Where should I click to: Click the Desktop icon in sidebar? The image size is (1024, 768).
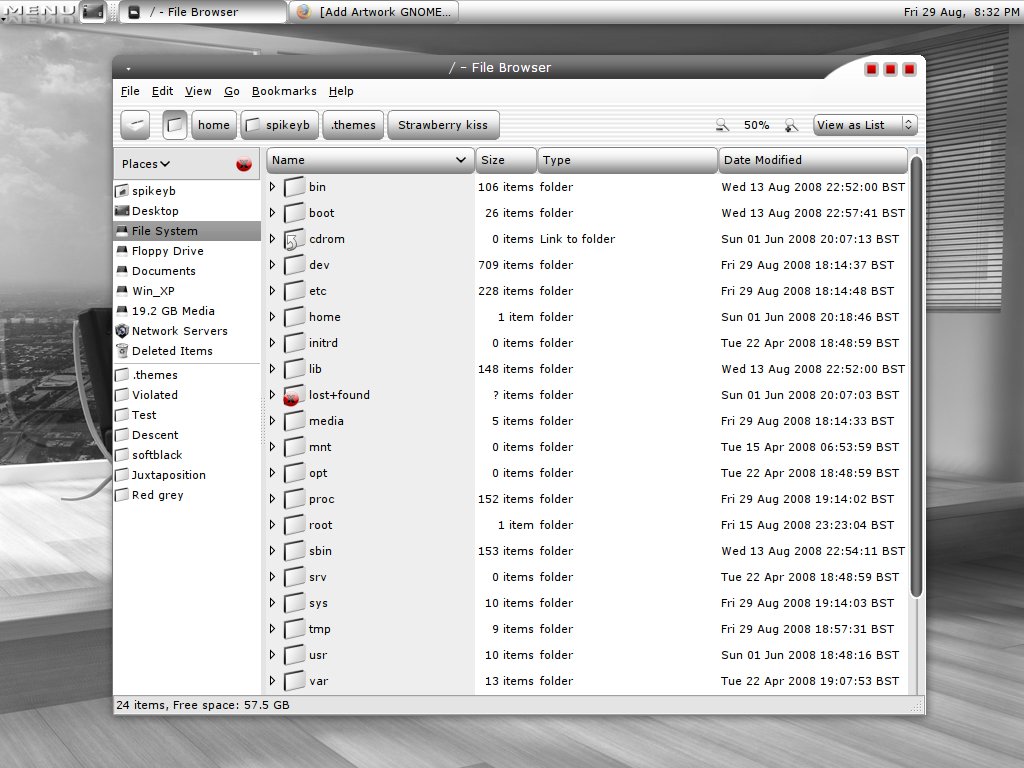pos(121,211)
